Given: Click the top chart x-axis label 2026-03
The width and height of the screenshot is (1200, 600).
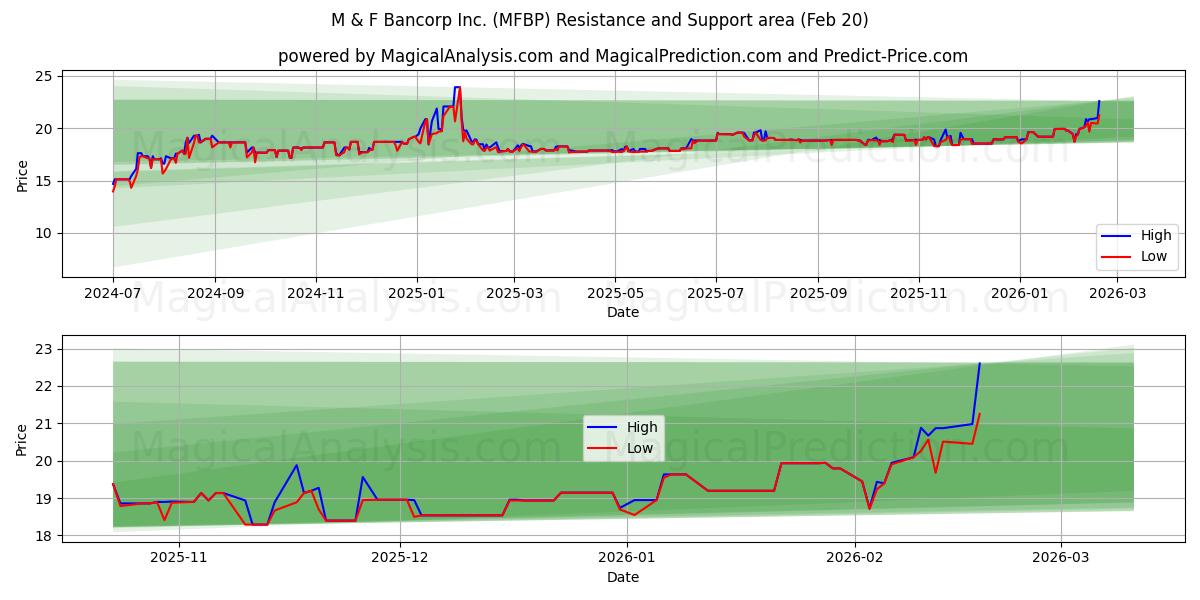Looking at the screenshot, I should (x=1117, y=295).
